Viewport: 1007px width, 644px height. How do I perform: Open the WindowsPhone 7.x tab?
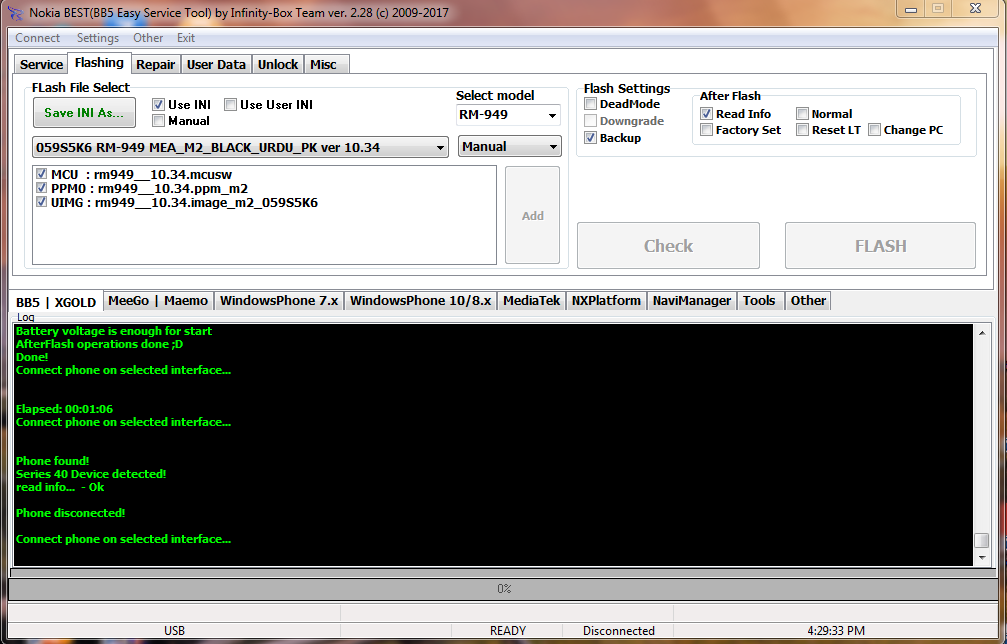(x=279, y=300)
